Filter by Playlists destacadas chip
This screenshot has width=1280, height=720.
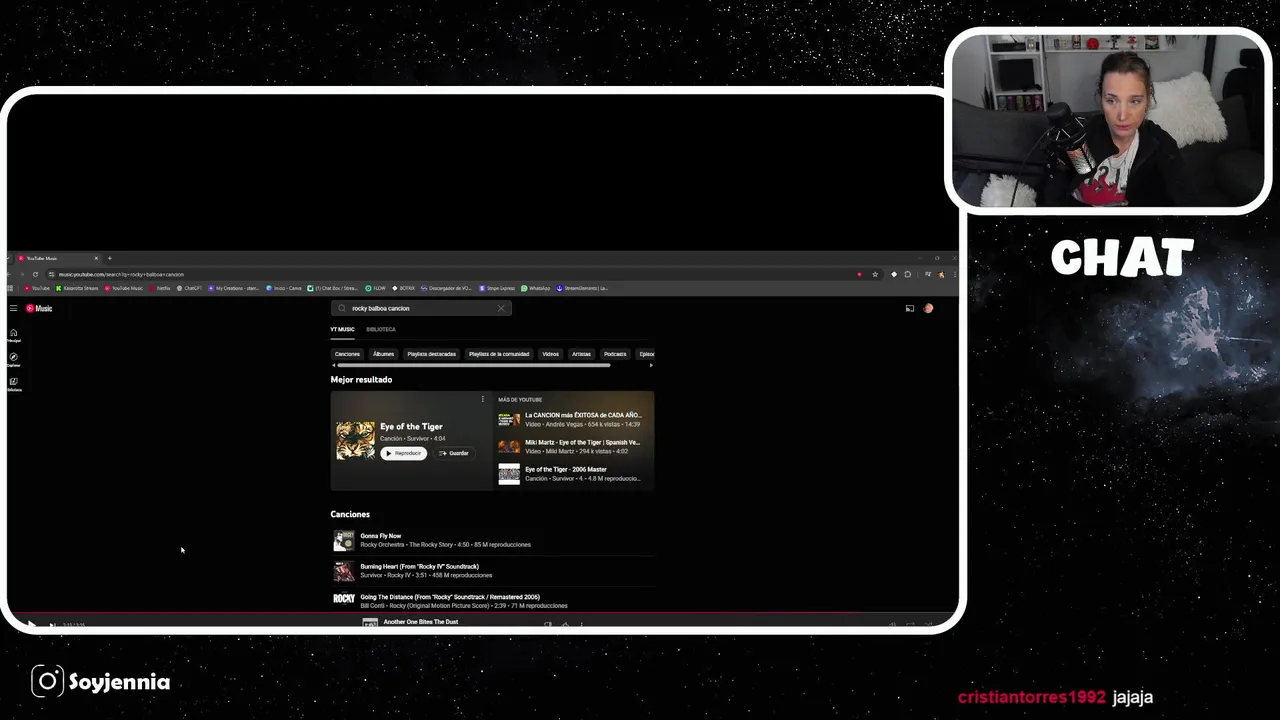pos(431,354)
